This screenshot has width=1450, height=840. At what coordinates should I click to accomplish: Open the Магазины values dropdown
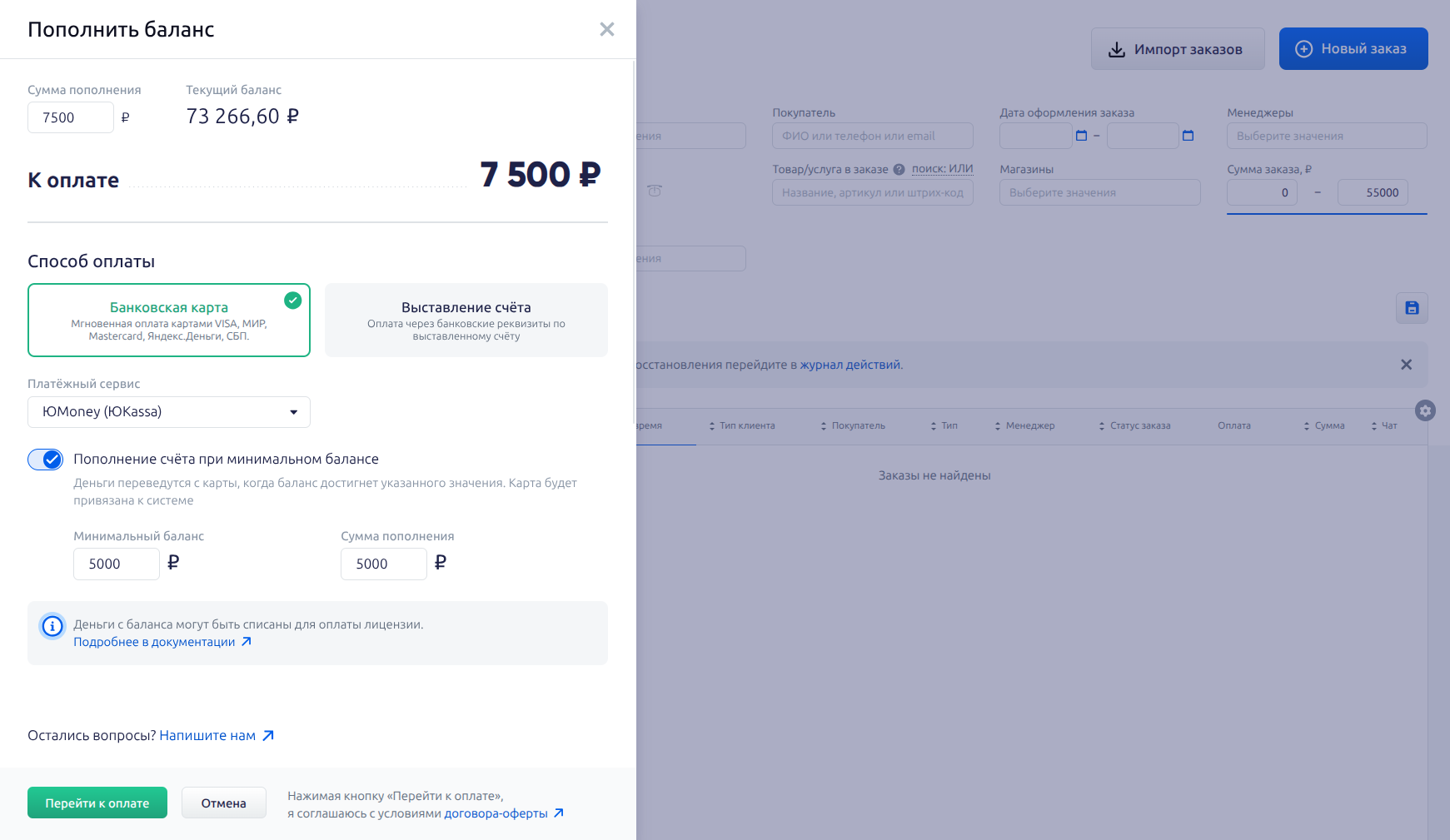pos(1099,192)
